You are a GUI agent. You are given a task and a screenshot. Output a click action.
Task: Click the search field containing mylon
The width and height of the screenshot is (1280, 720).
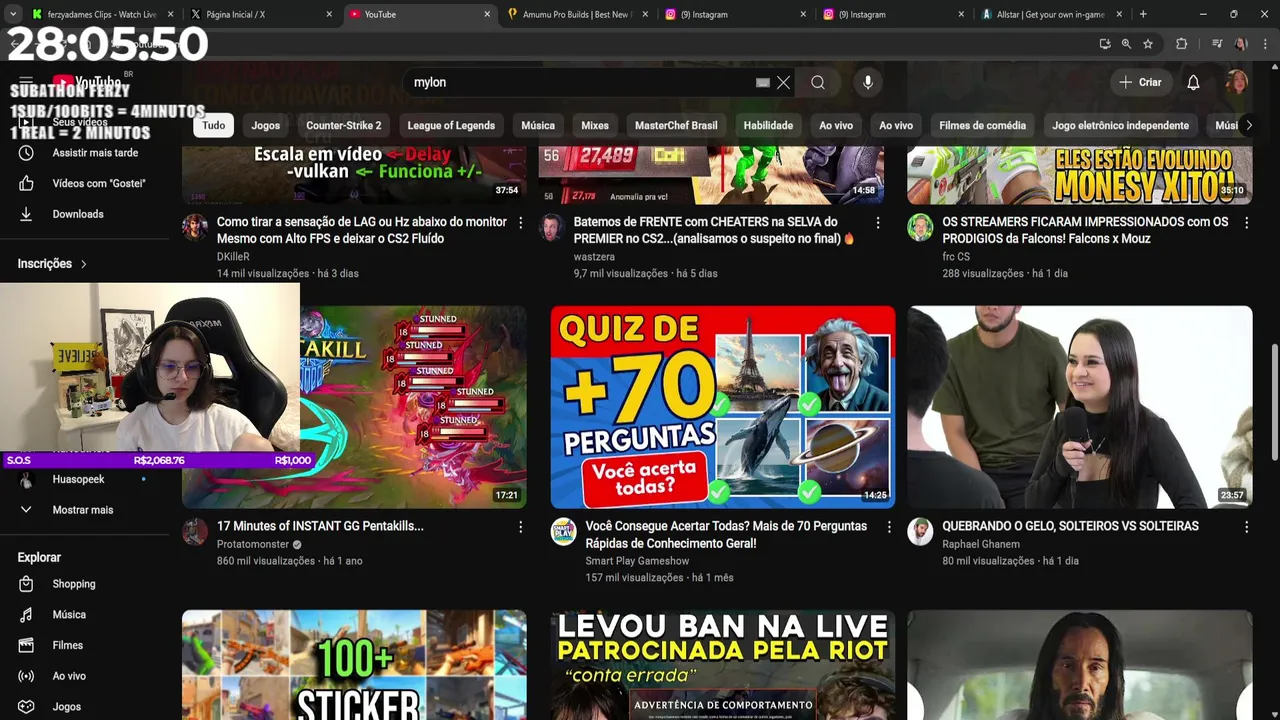(x=583, y=83)
